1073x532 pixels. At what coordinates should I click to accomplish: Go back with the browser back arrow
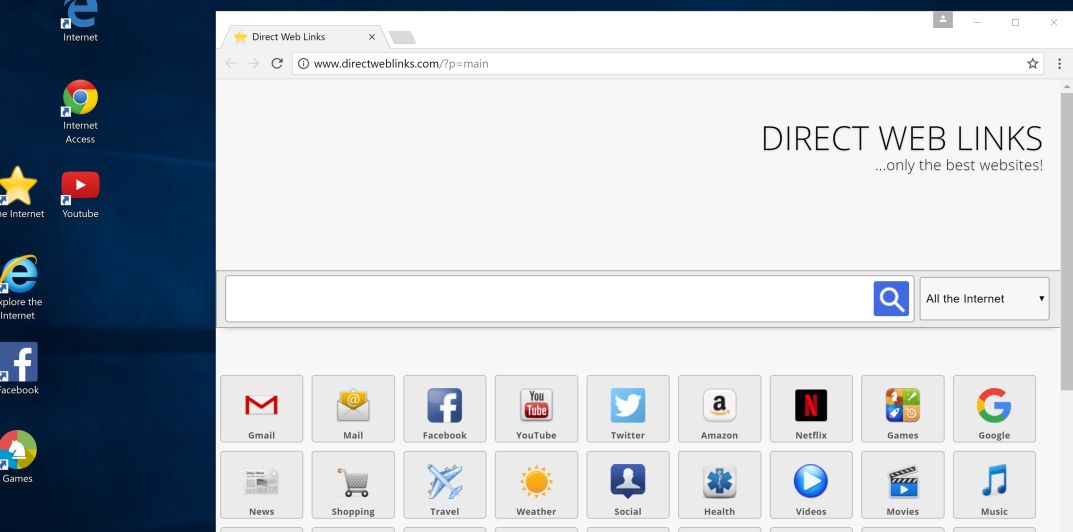click(x=231, y=64)
